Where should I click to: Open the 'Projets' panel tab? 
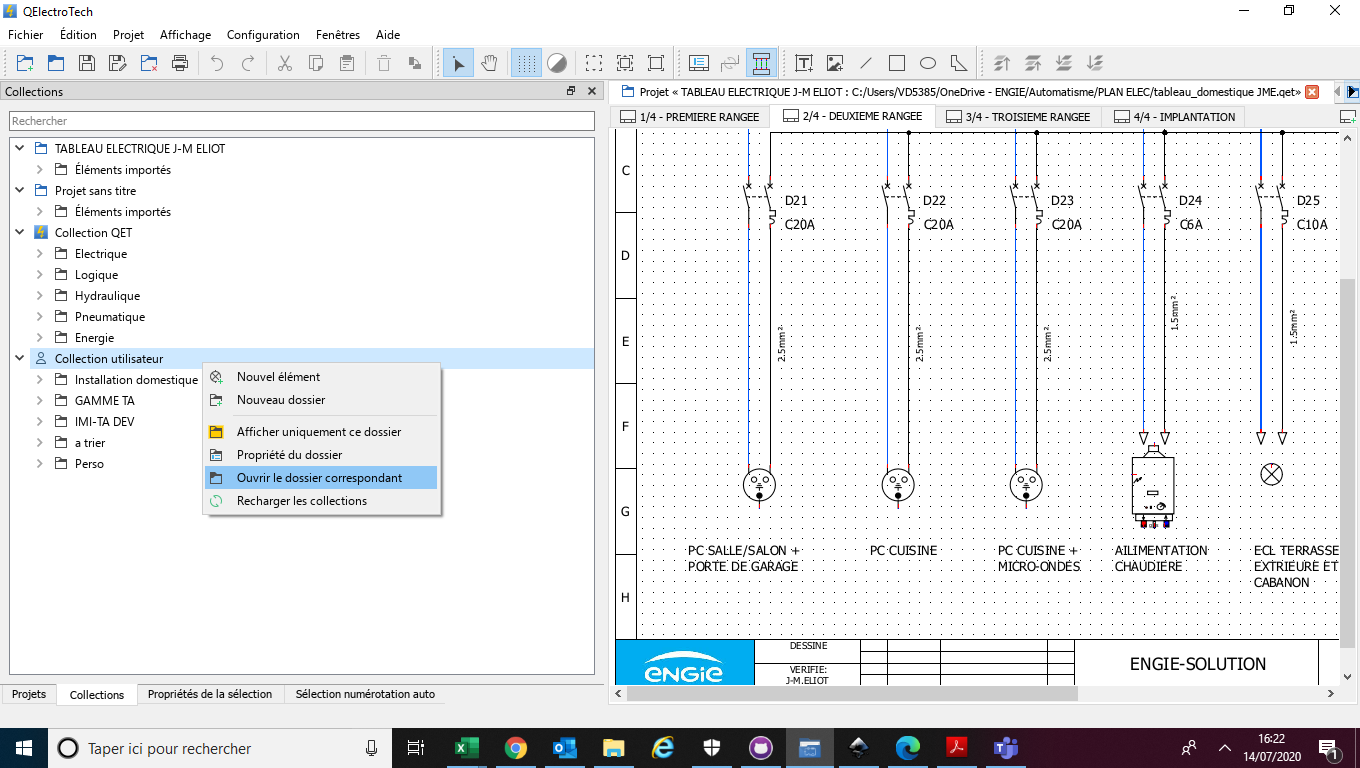pyautogui.click(x=29, y=694)
